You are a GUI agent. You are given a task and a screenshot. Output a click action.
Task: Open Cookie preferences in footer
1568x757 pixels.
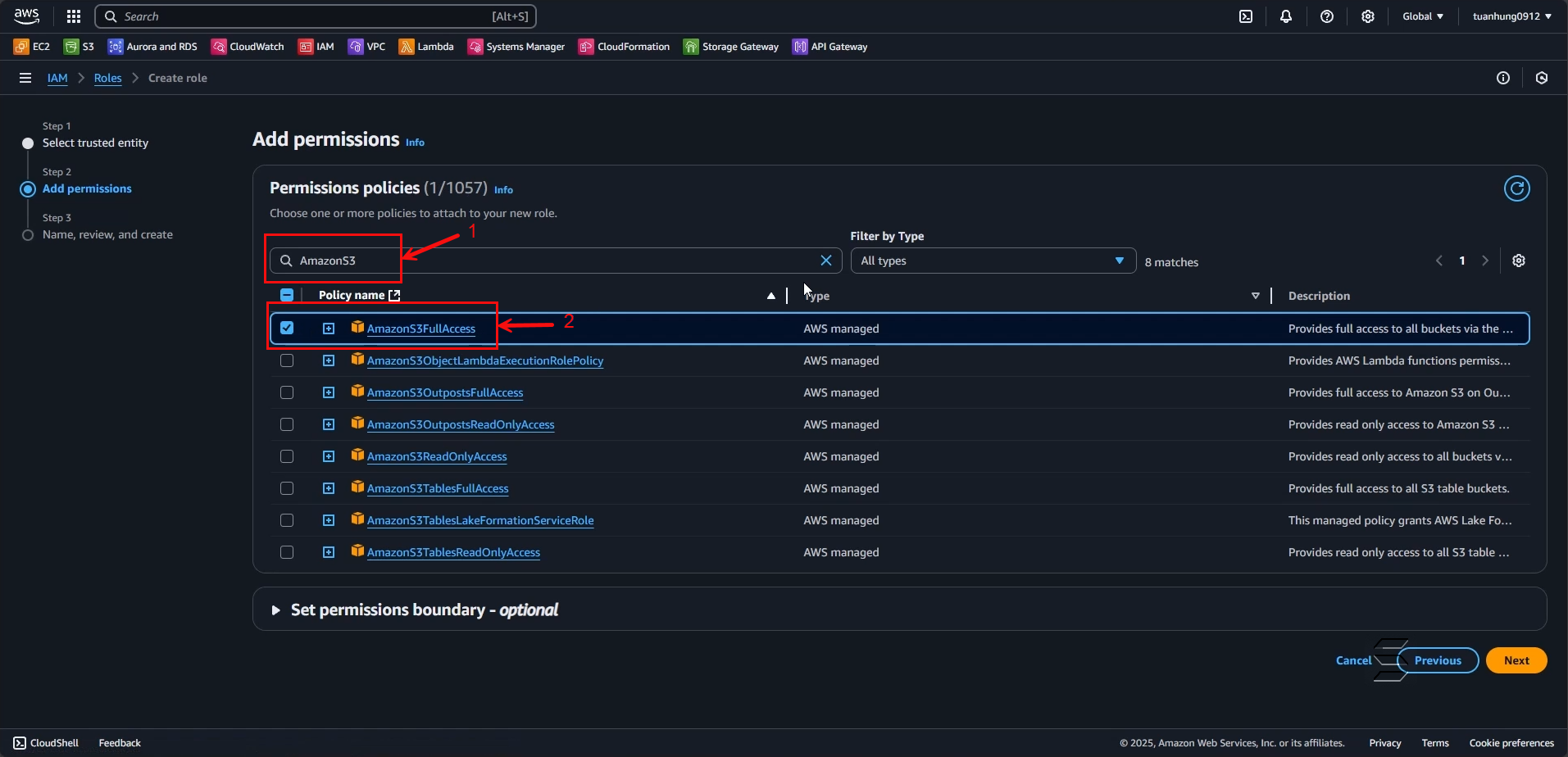coord(1511,743)
